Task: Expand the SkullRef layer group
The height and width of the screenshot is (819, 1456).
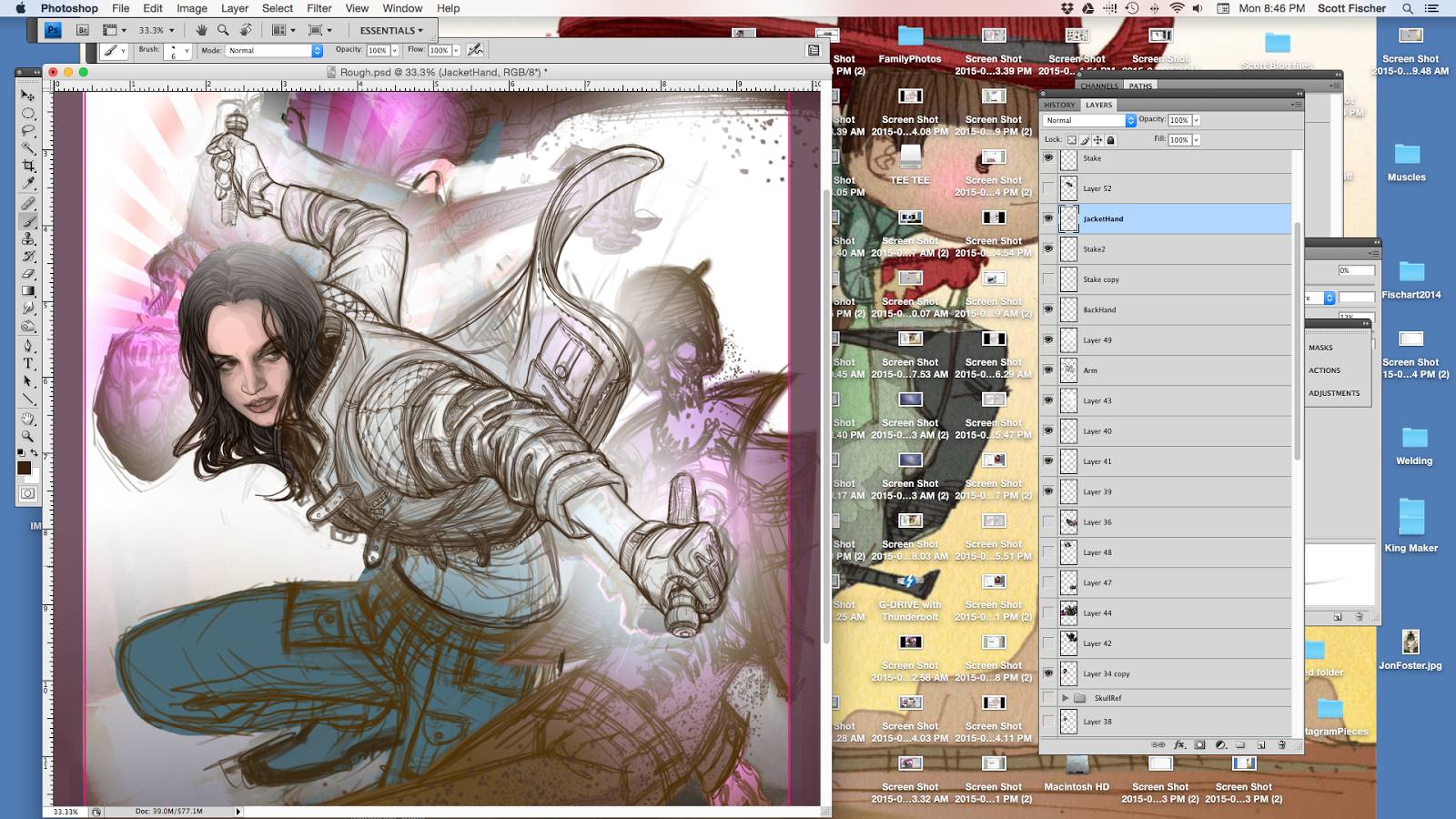Action: tap(1065, 698)
